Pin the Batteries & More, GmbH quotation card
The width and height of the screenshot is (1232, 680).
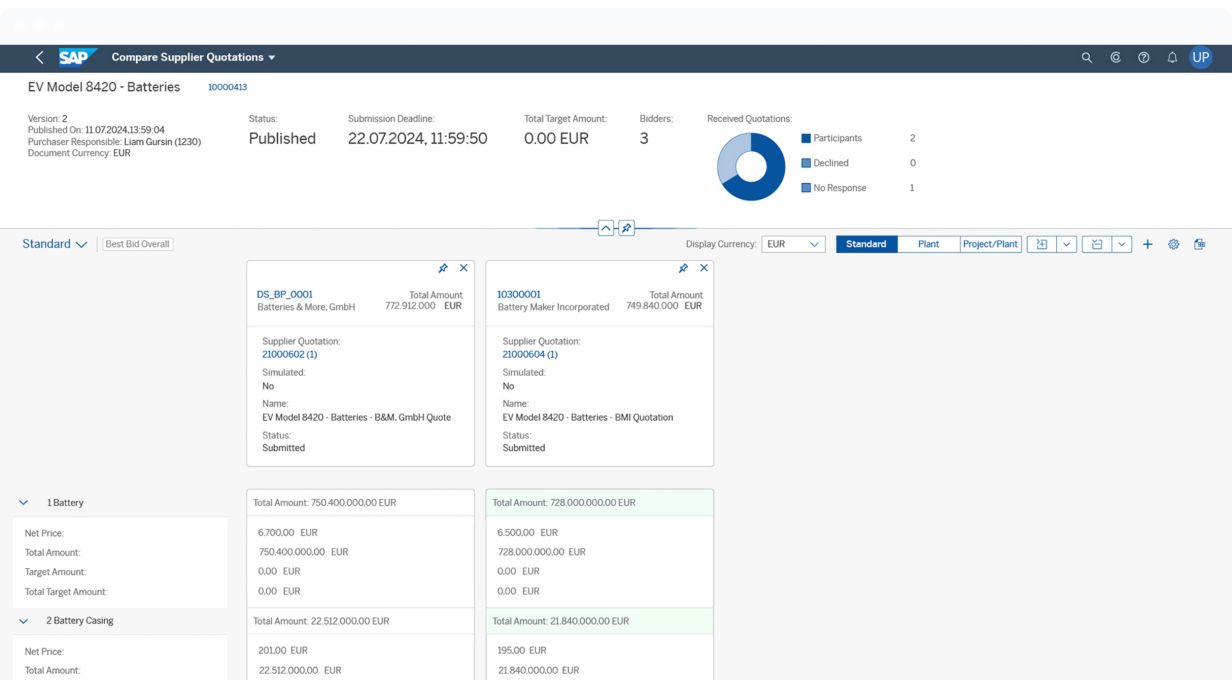coord(443,268)
